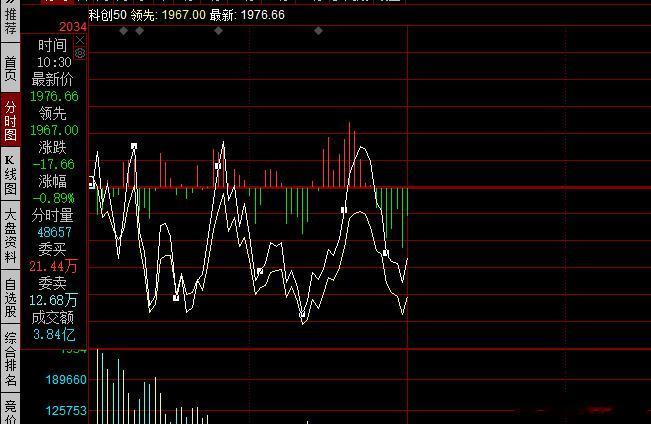The image size is (651, 424).
Task: Open the 大盘资料 sidebar tab
Action: [10, 235]
